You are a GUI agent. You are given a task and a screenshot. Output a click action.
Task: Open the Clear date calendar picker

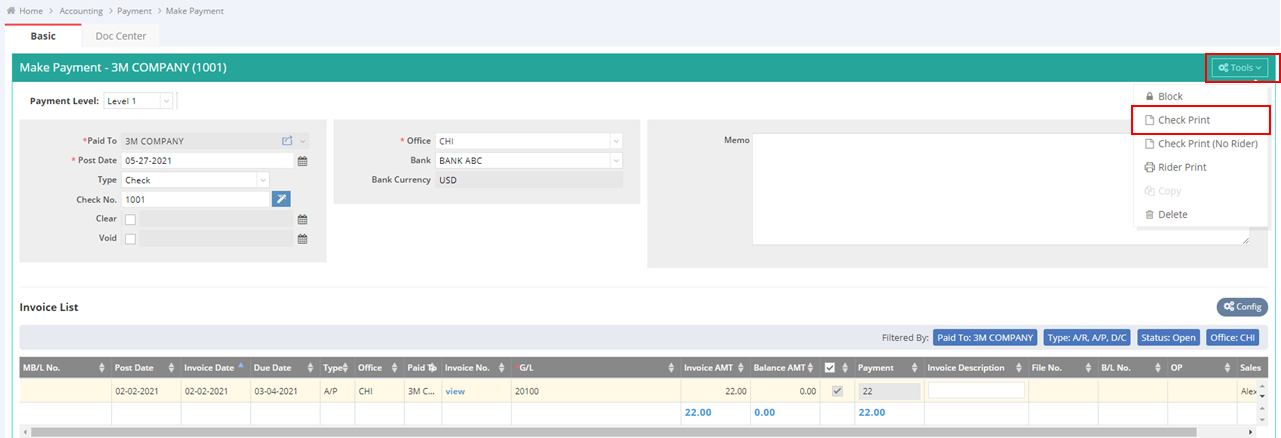tap(302, 219)
